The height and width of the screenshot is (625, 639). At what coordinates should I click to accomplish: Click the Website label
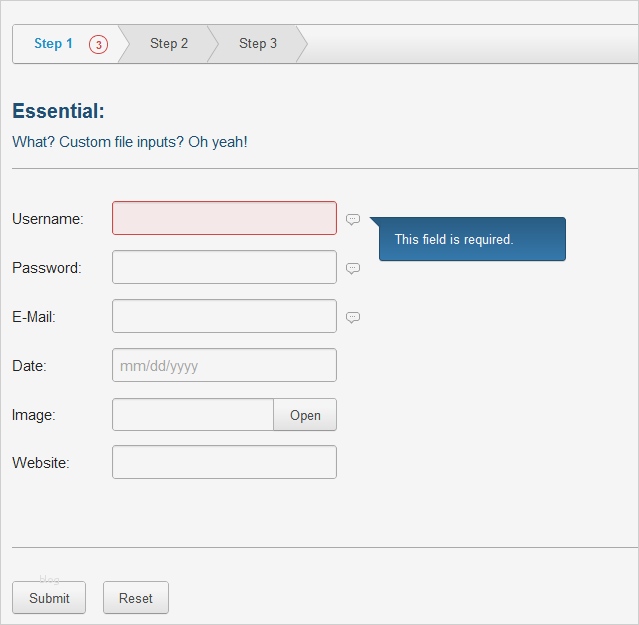tap(41, 463)
